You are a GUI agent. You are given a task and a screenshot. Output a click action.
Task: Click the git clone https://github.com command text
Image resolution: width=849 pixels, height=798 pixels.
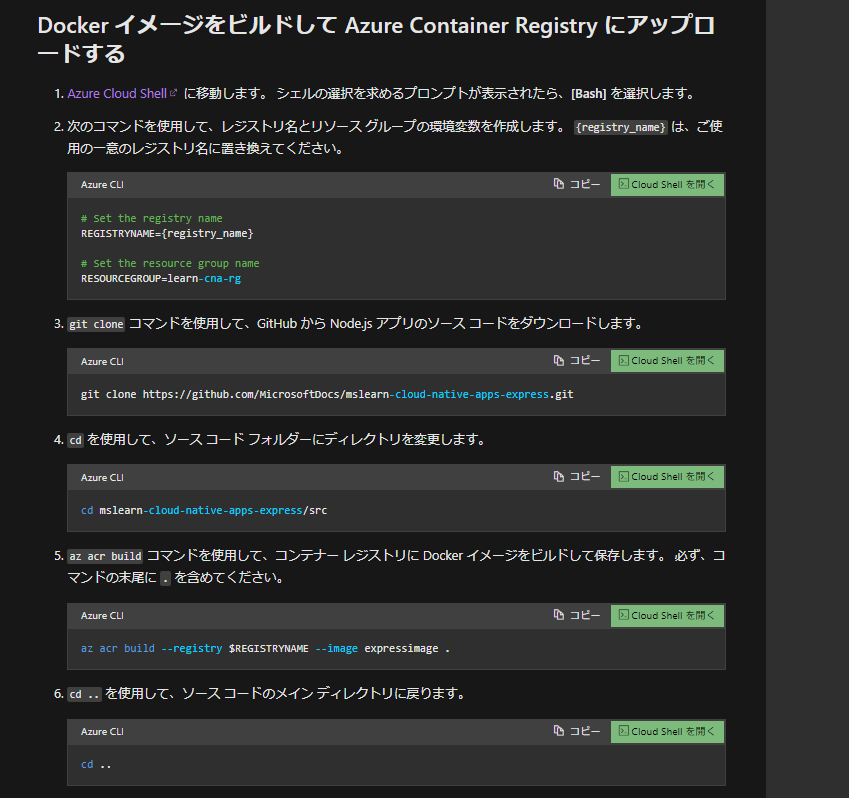[x=327, y=394]
